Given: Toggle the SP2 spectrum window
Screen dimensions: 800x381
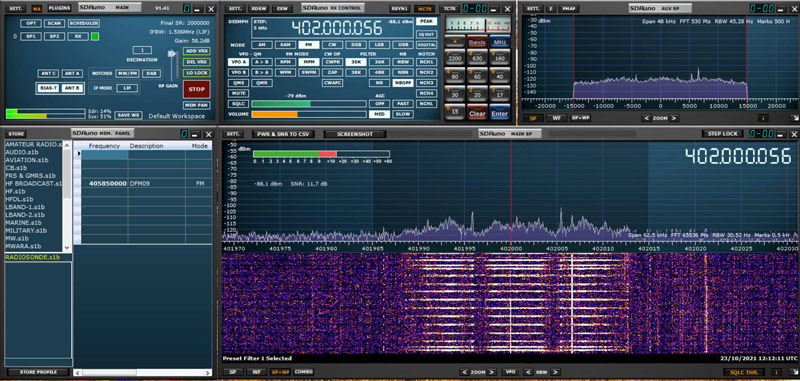Looking at the screenshot, I should [x=54, y=36].
